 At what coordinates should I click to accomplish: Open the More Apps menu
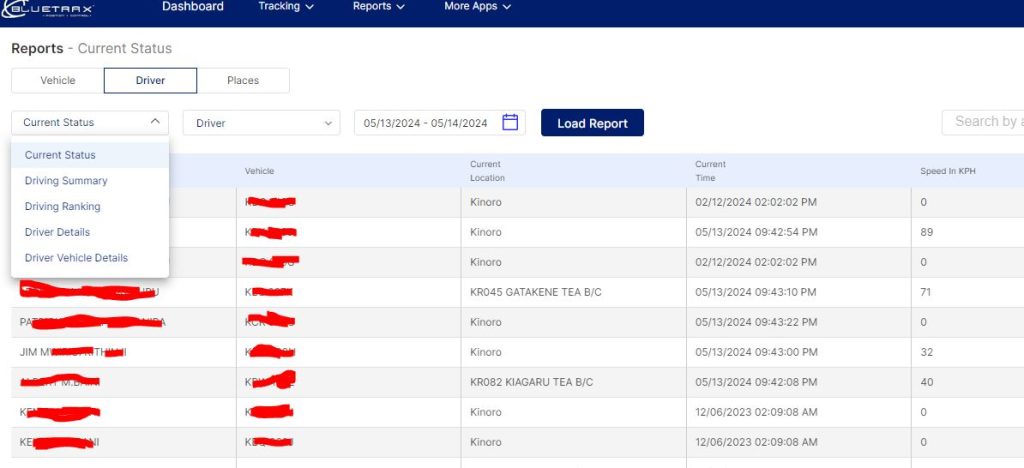(477, 6)
